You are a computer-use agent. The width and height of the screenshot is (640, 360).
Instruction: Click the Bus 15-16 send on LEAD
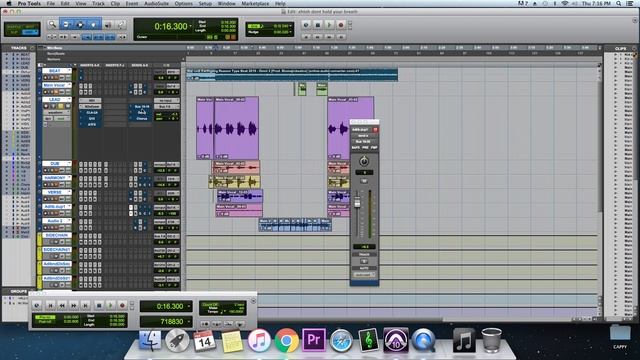pyautogui.click(x=142, y=107)
